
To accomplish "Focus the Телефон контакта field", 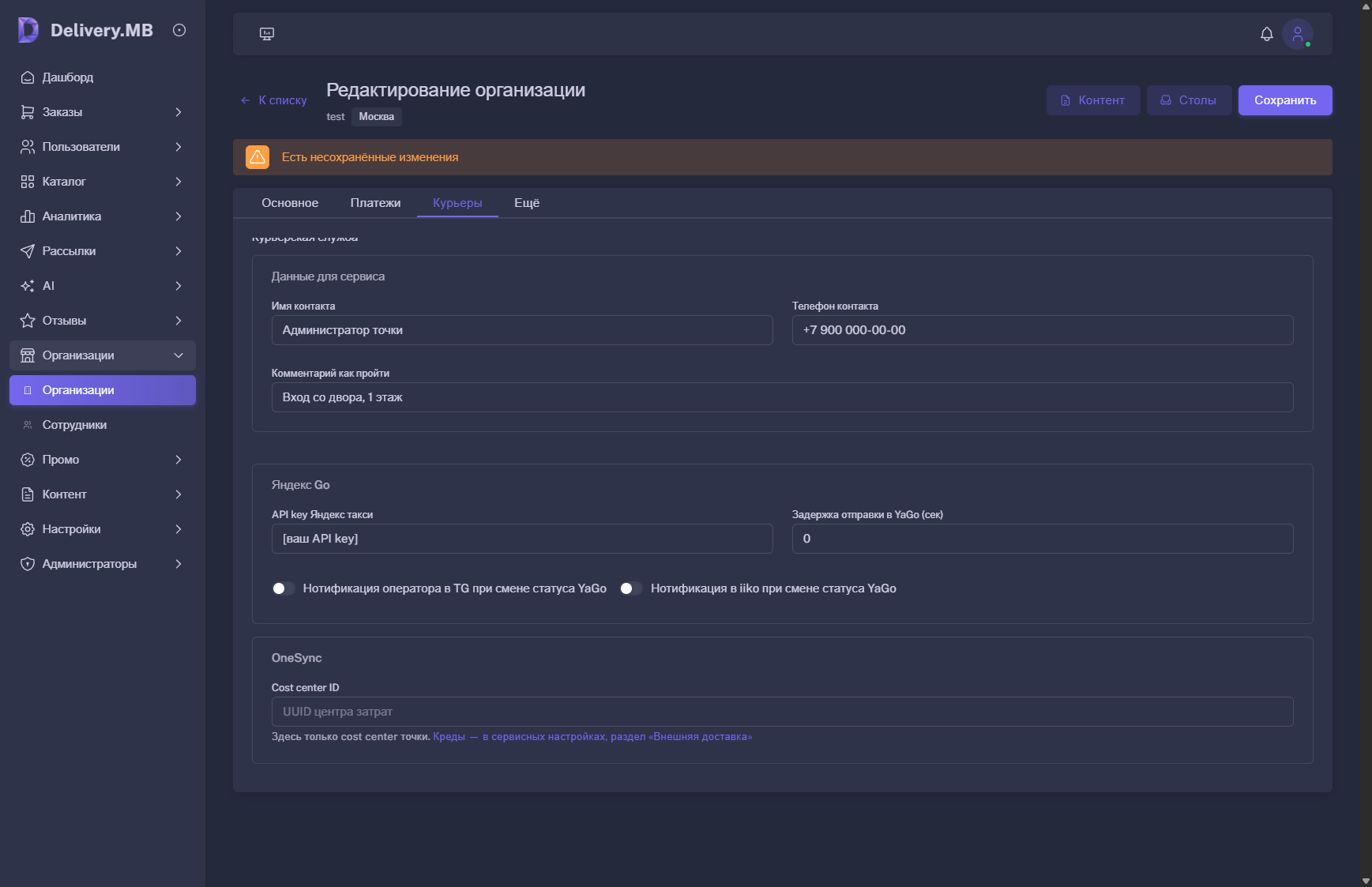I will 1043,330.
